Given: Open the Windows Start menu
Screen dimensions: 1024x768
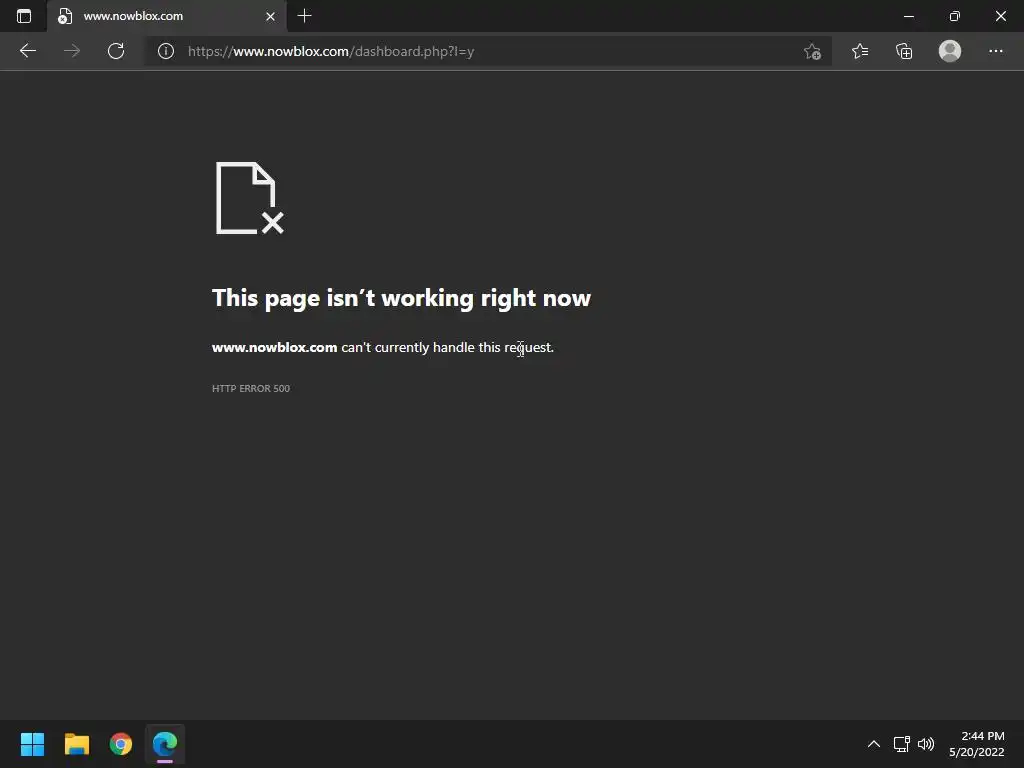Looking at the screenshot, I should 32,744.
